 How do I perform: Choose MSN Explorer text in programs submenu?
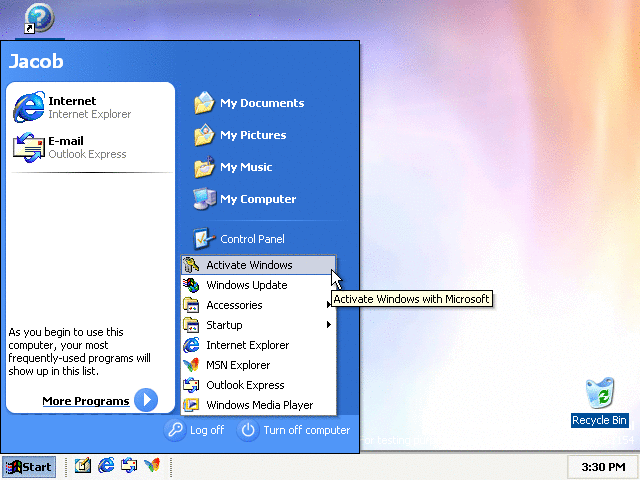coord(238,365)
